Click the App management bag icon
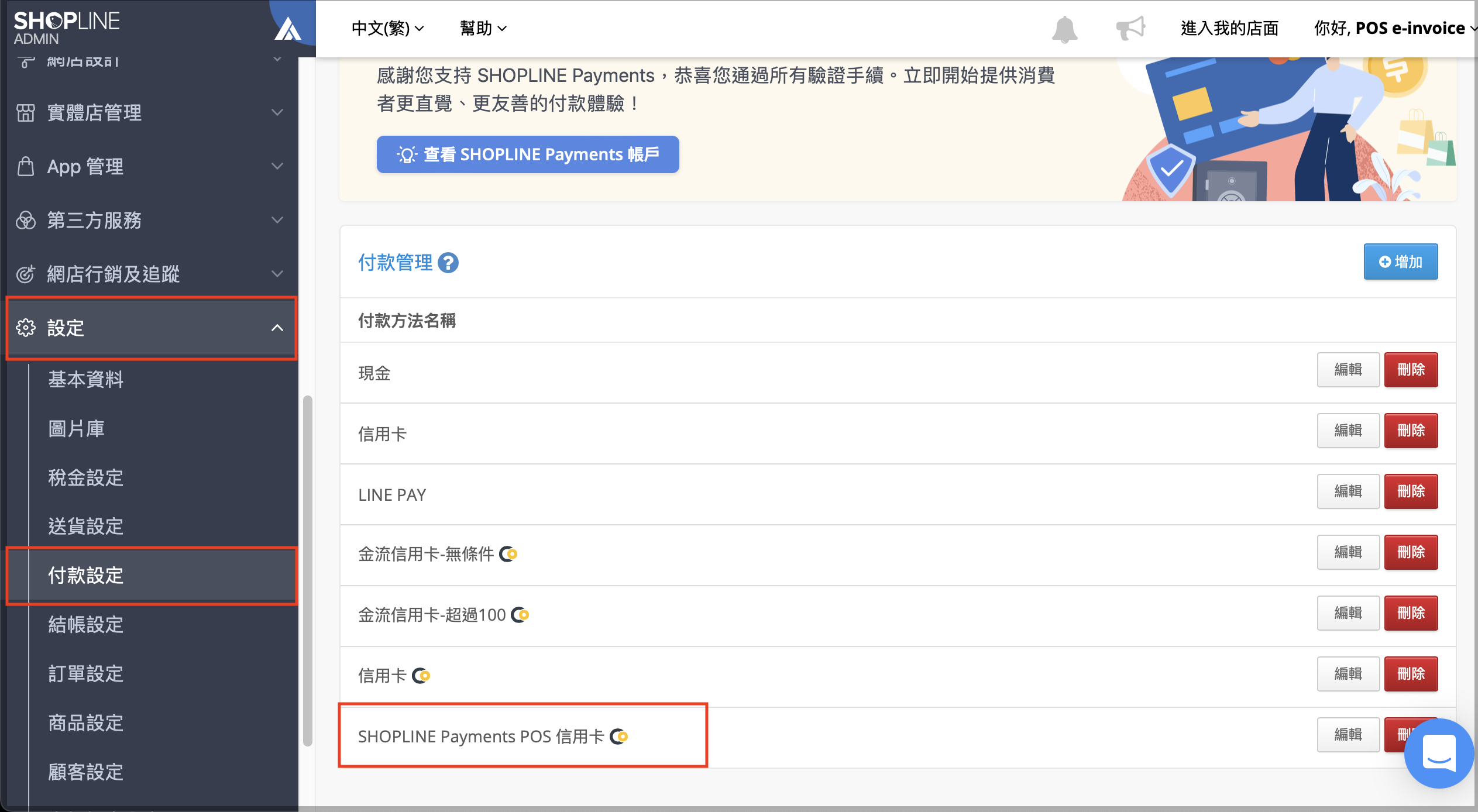This screenshot has width=1478, height=812. (x=26, y=166)
